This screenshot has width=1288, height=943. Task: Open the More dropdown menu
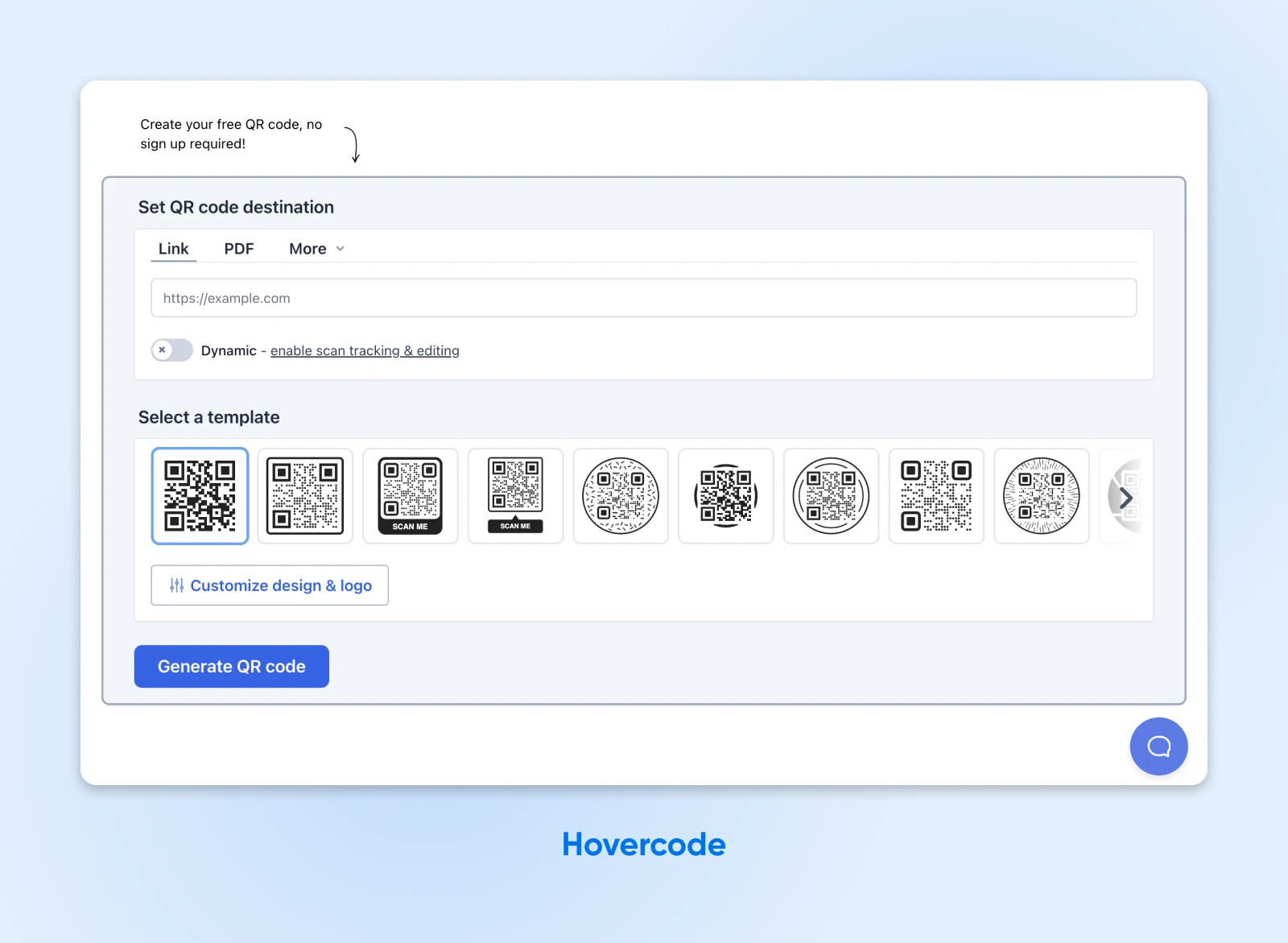click(316, 249)
